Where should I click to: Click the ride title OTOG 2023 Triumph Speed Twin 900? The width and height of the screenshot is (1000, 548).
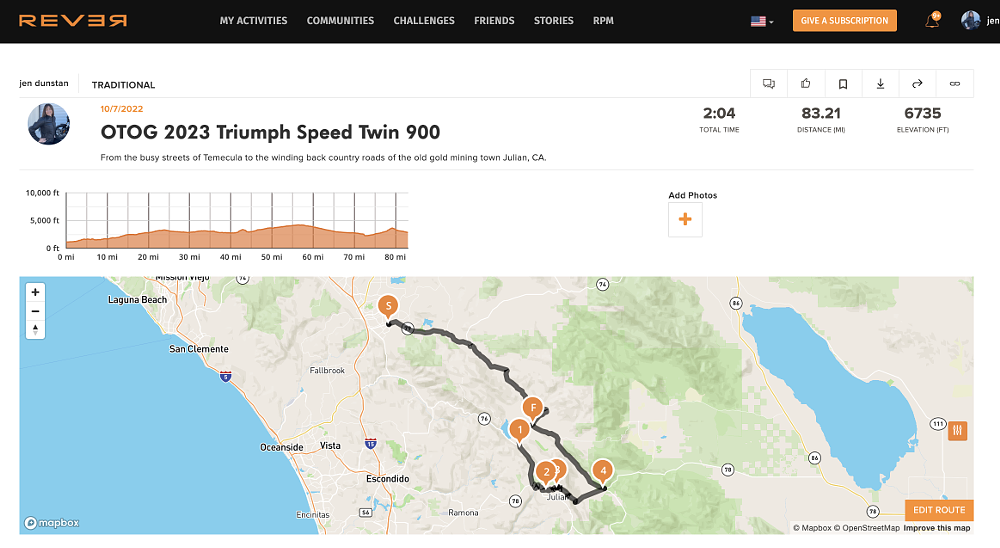(270, 132)
